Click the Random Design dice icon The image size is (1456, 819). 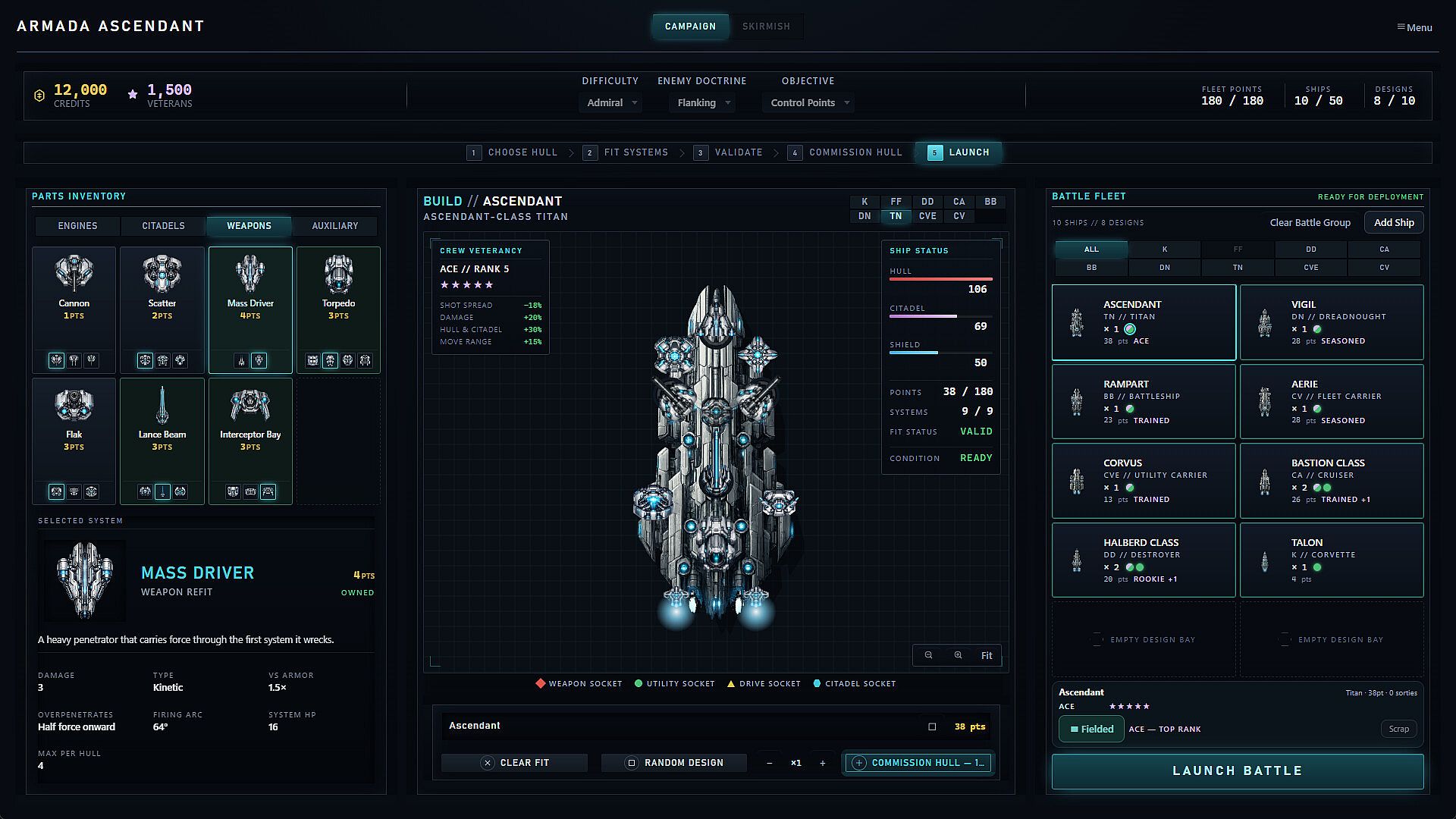[631, 763]
